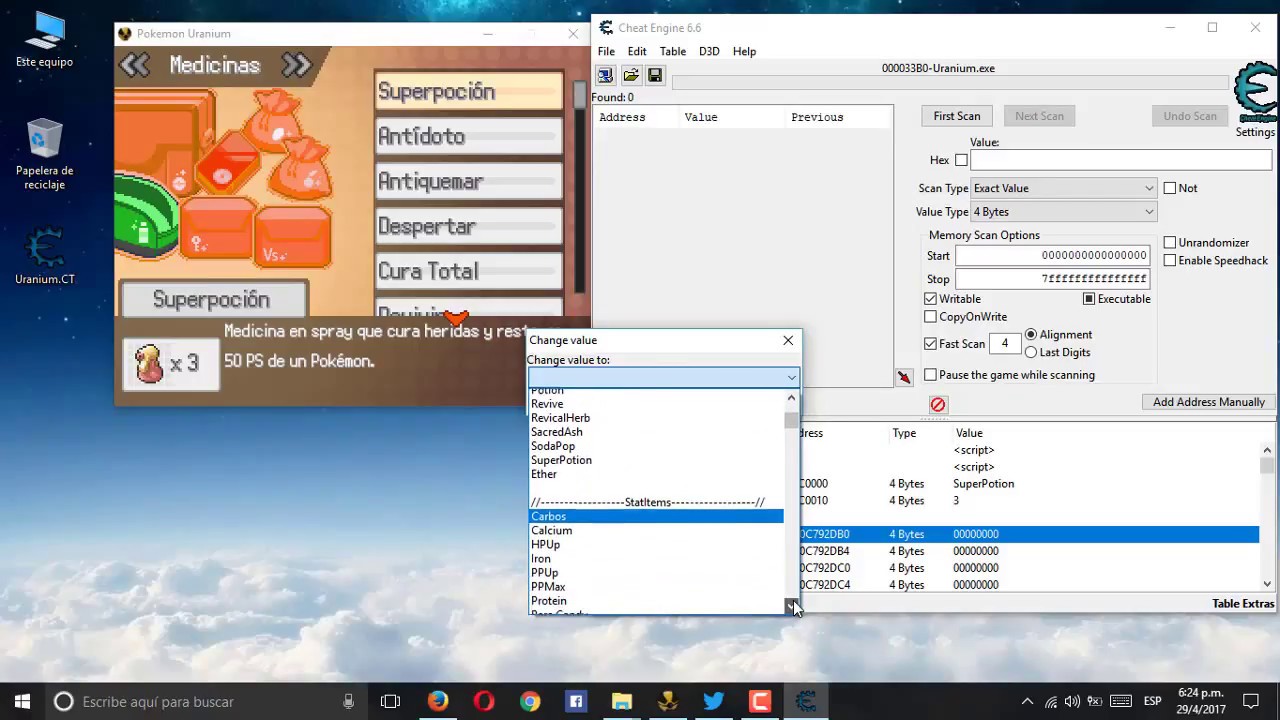1280x720 pixels.
Task: Toggle the Executable checkbox
Action: coord(1089,299)
